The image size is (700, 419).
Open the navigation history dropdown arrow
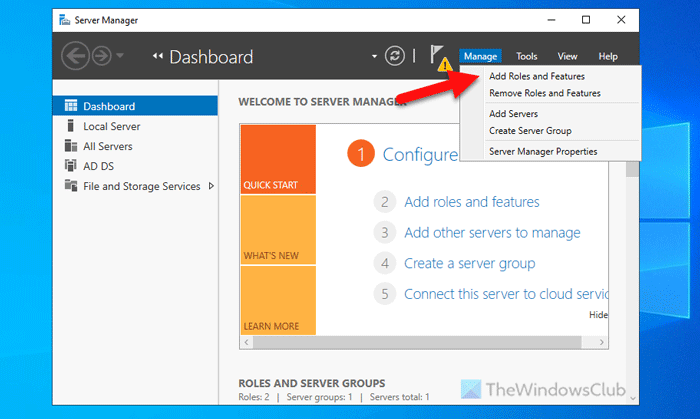tap(122, 57)
